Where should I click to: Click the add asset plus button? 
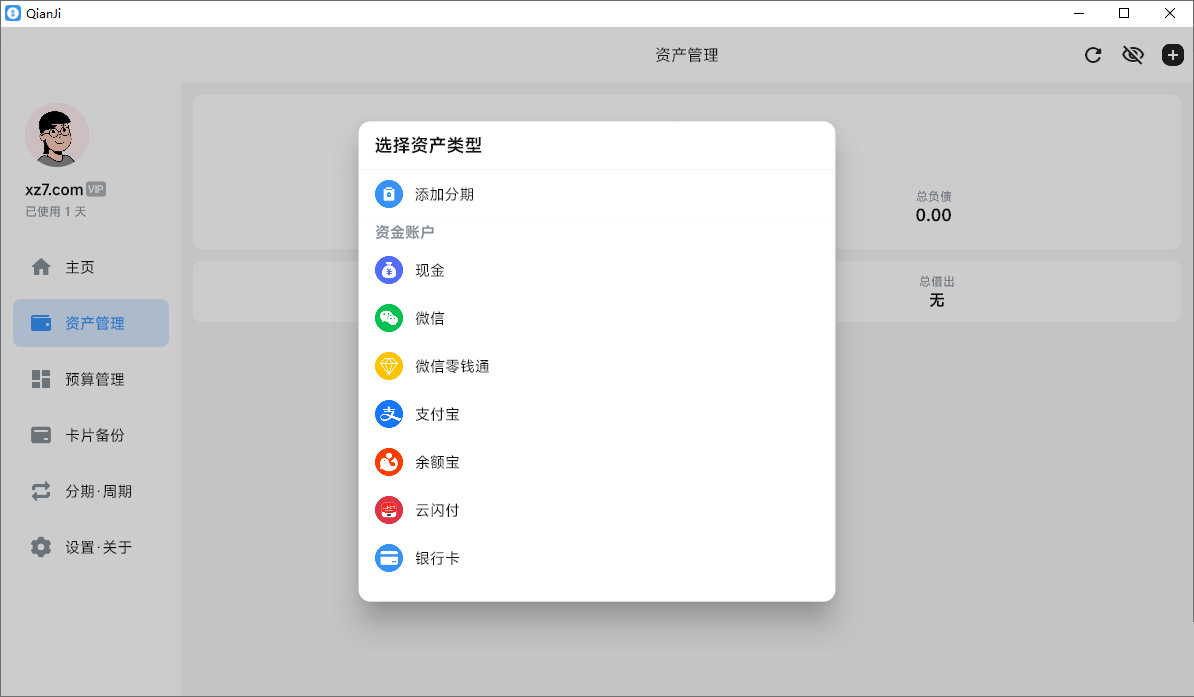pos(1173,55)
